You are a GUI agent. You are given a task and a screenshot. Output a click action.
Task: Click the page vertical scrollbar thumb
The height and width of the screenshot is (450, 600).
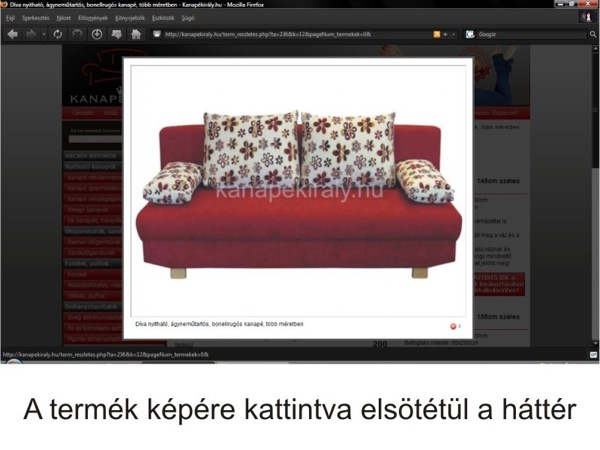(595, 111)
